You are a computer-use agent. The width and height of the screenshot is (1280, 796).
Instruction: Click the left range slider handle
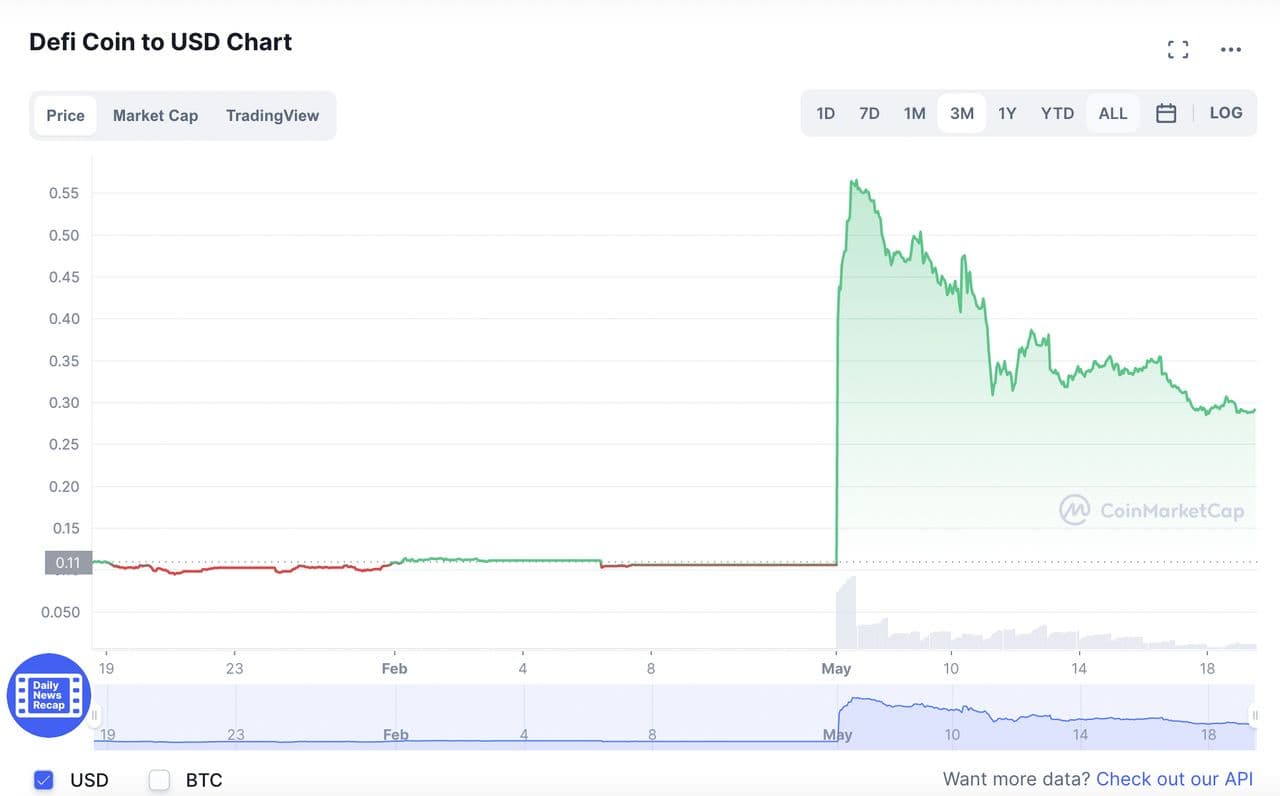95,716
